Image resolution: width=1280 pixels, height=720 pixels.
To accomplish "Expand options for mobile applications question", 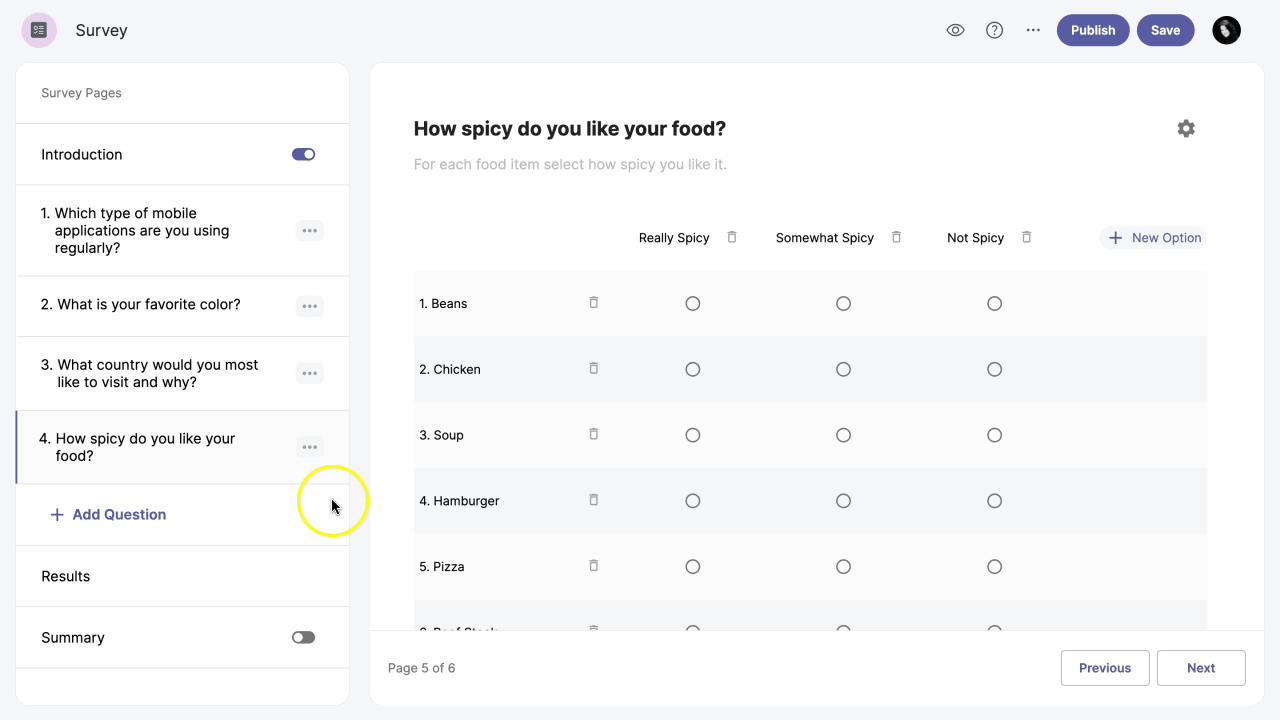I will coord(310,231).
